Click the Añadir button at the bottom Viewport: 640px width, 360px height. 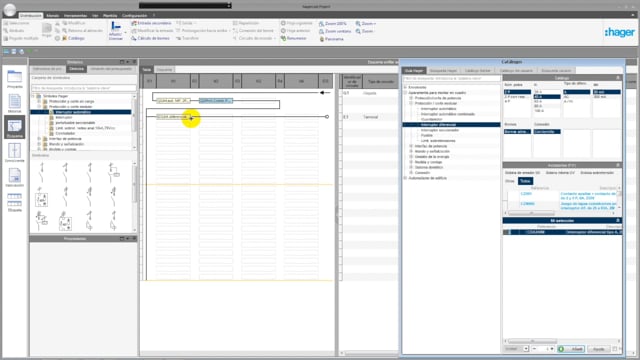click(x=572, y=349)
